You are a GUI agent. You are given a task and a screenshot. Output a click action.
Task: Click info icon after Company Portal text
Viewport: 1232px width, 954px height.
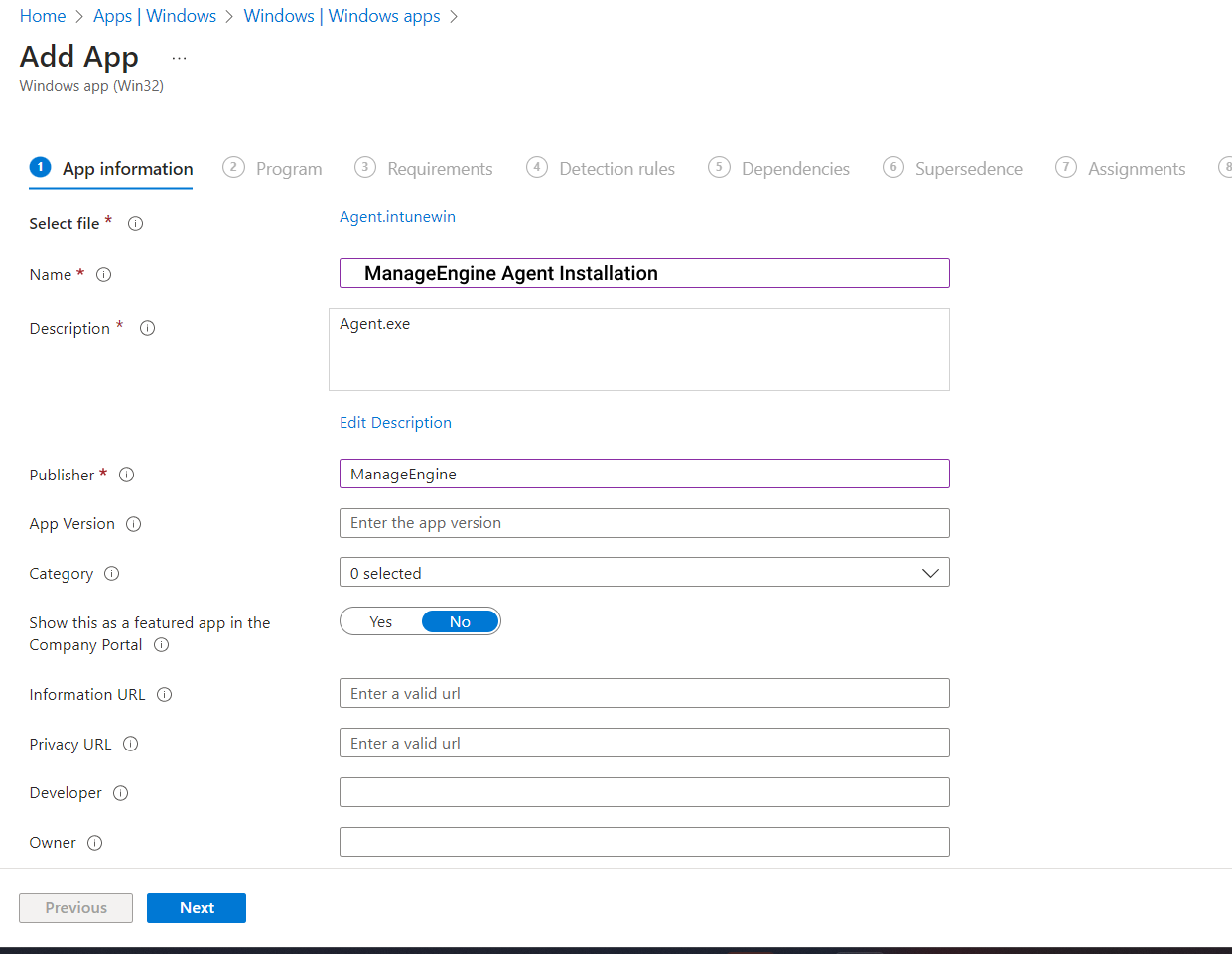click(161, 645)
